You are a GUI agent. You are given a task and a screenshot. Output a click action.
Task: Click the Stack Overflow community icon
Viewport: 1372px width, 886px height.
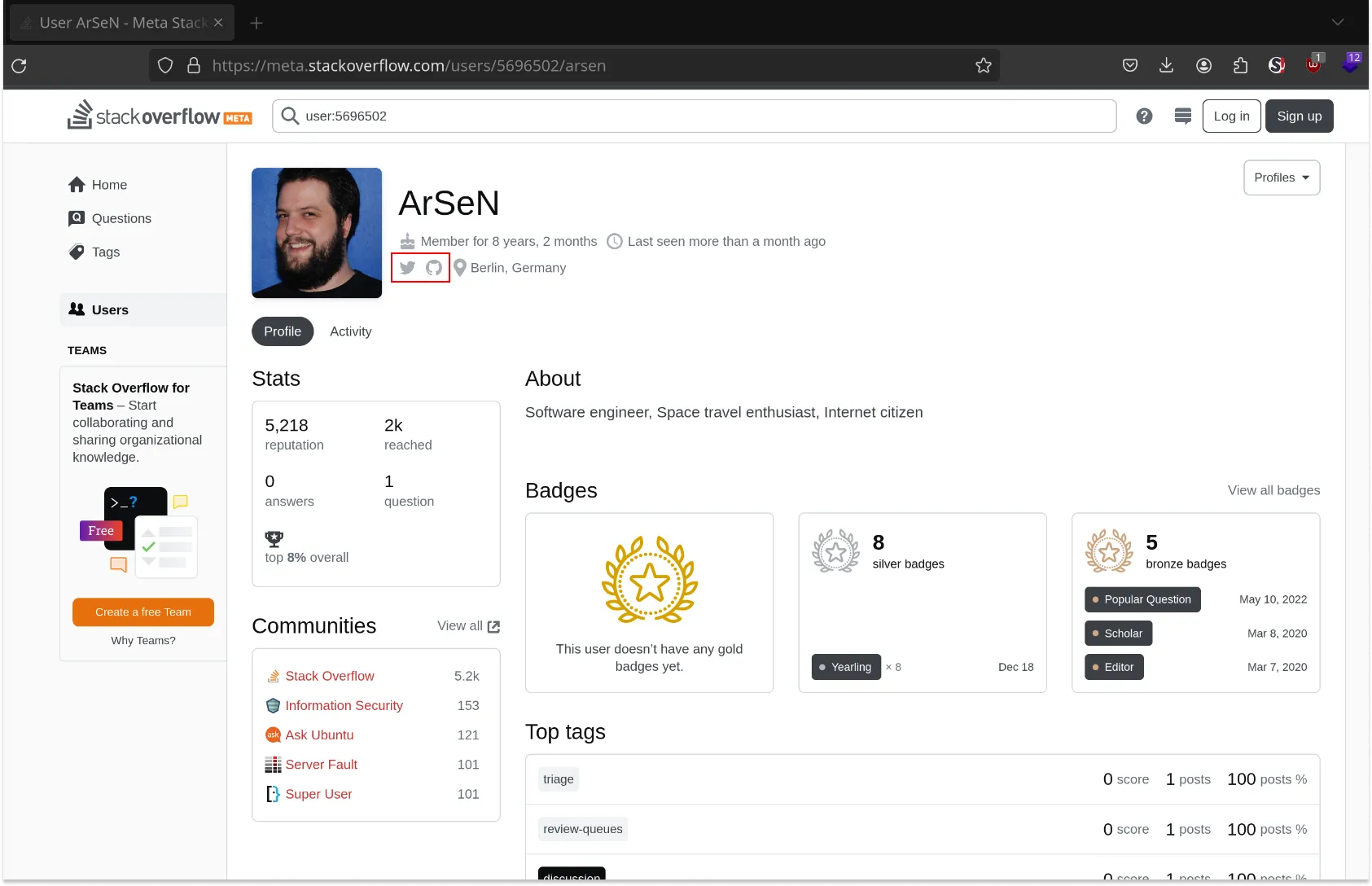tap(274, 676)
